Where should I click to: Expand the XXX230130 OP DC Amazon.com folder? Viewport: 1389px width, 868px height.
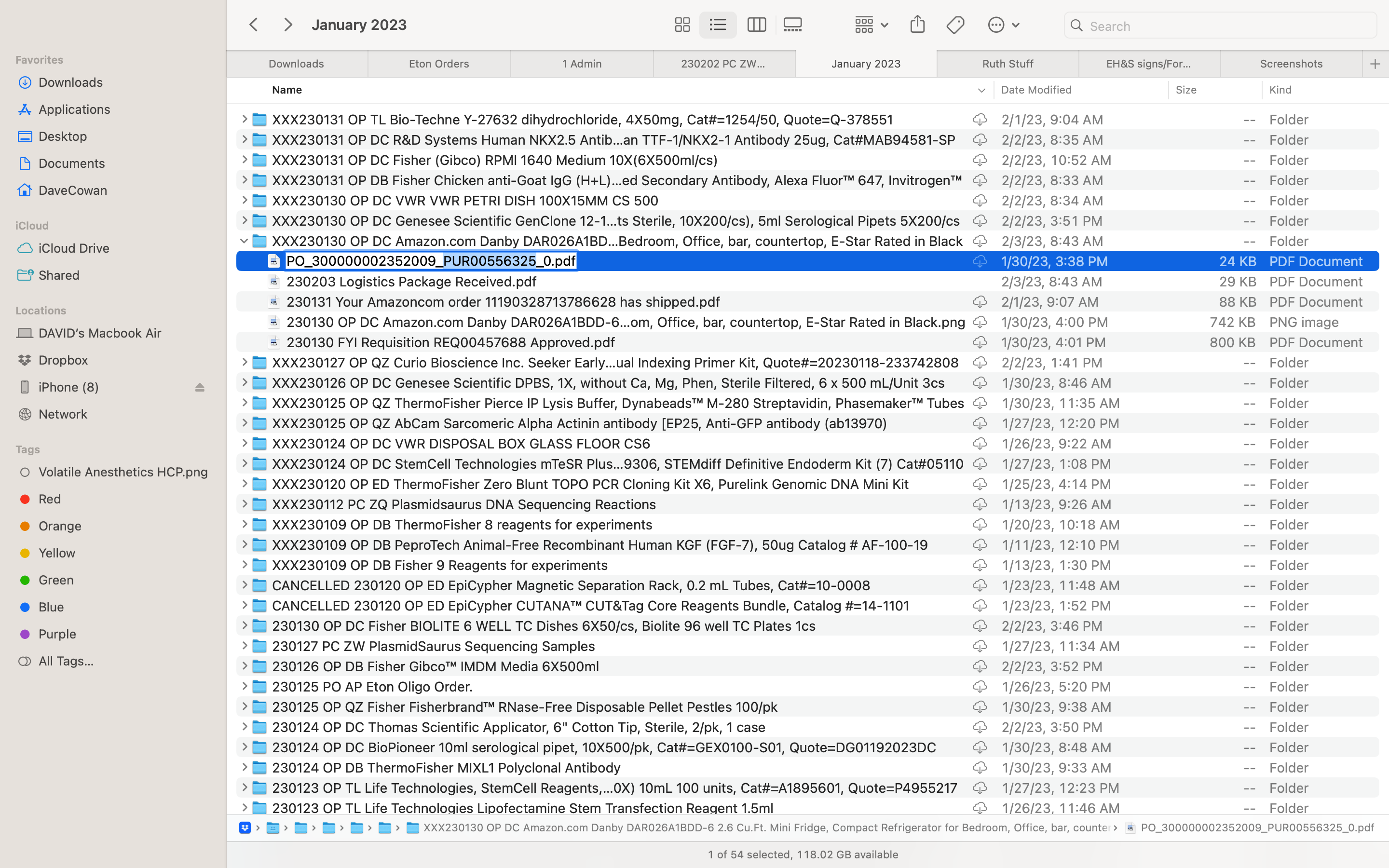point(243,240)
